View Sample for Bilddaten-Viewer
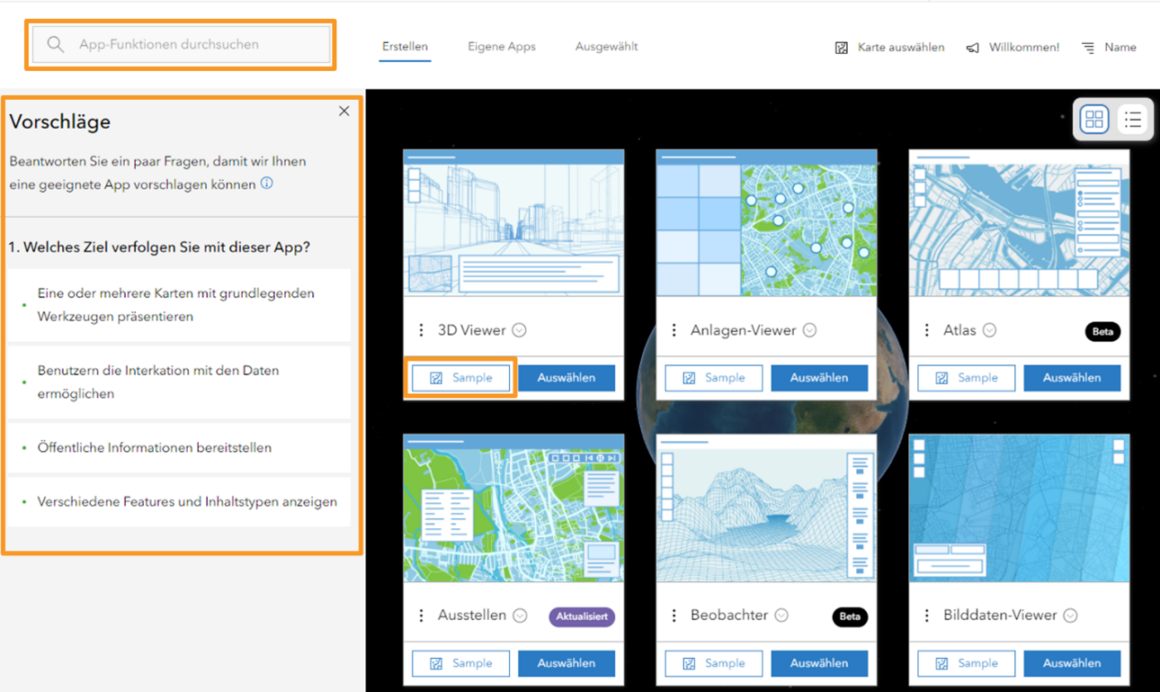This screenshot has width=1160, height=692. pos(967,663)
